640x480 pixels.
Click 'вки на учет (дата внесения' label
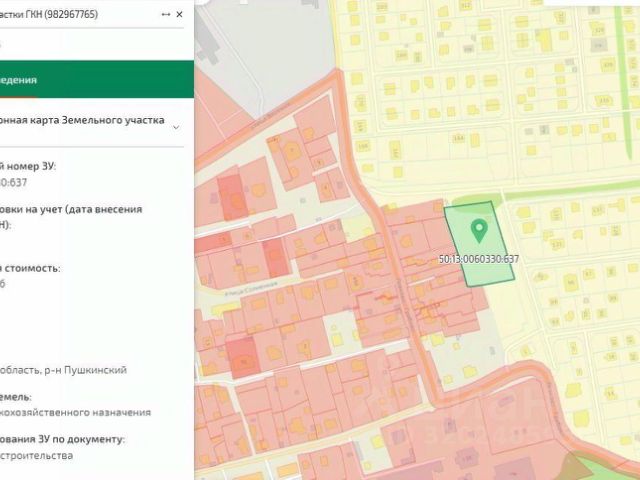(71, 209)
